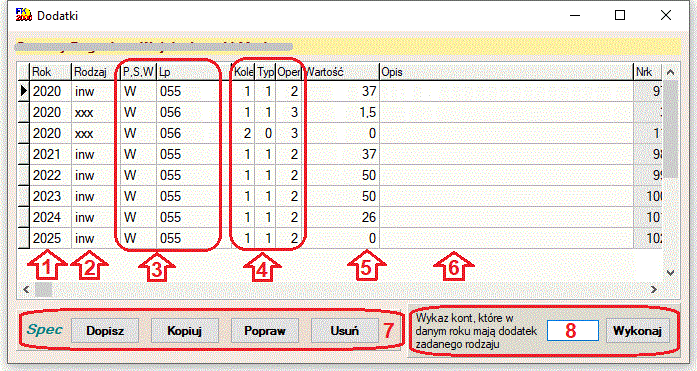Close the Dodatki window

[x=665, y=16]
